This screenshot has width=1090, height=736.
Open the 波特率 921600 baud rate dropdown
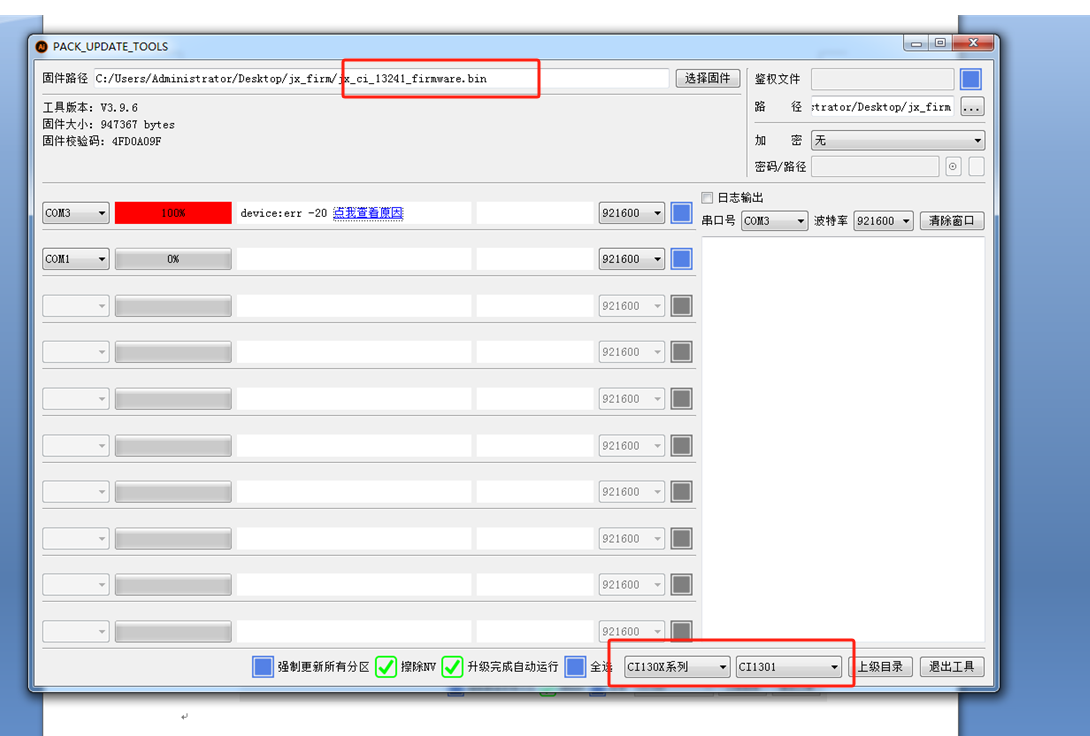click(883, 220)
